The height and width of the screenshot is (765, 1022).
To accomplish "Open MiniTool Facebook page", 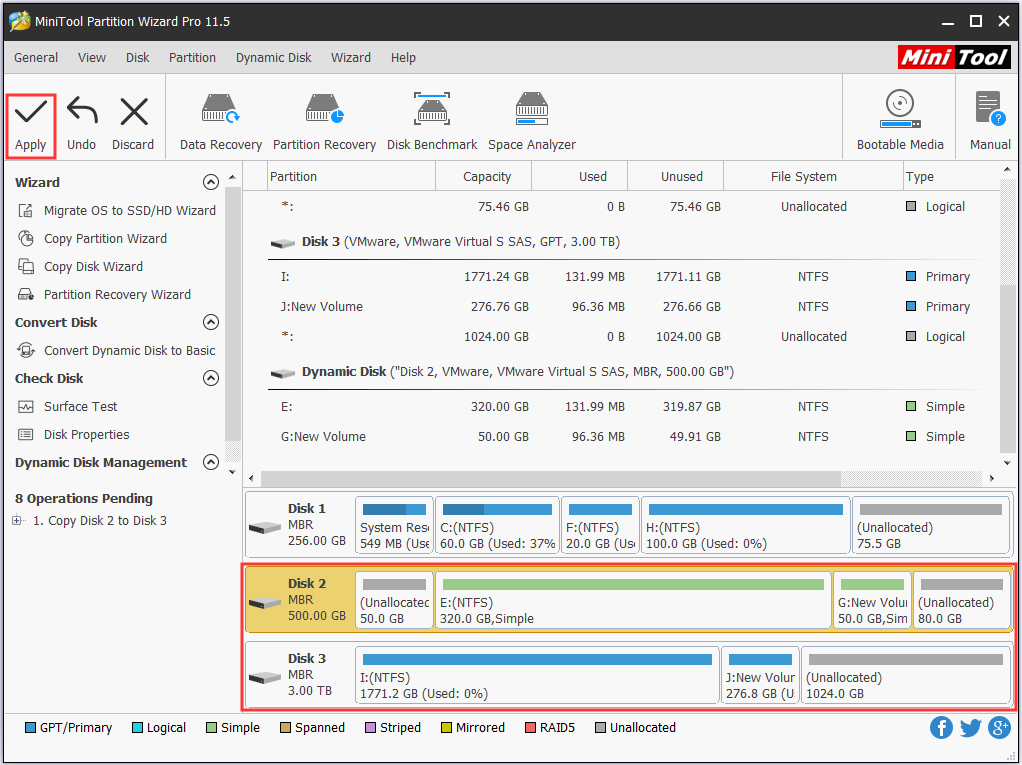I will pyautogui.click(x=941, y=727).
